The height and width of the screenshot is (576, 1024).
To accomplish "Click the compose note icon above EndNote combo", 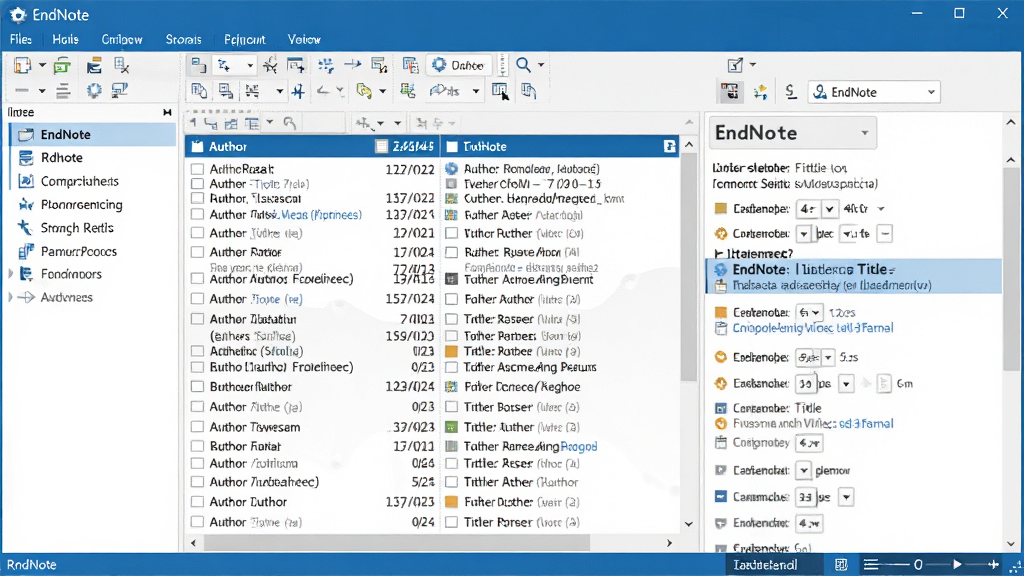I will 735,65.
